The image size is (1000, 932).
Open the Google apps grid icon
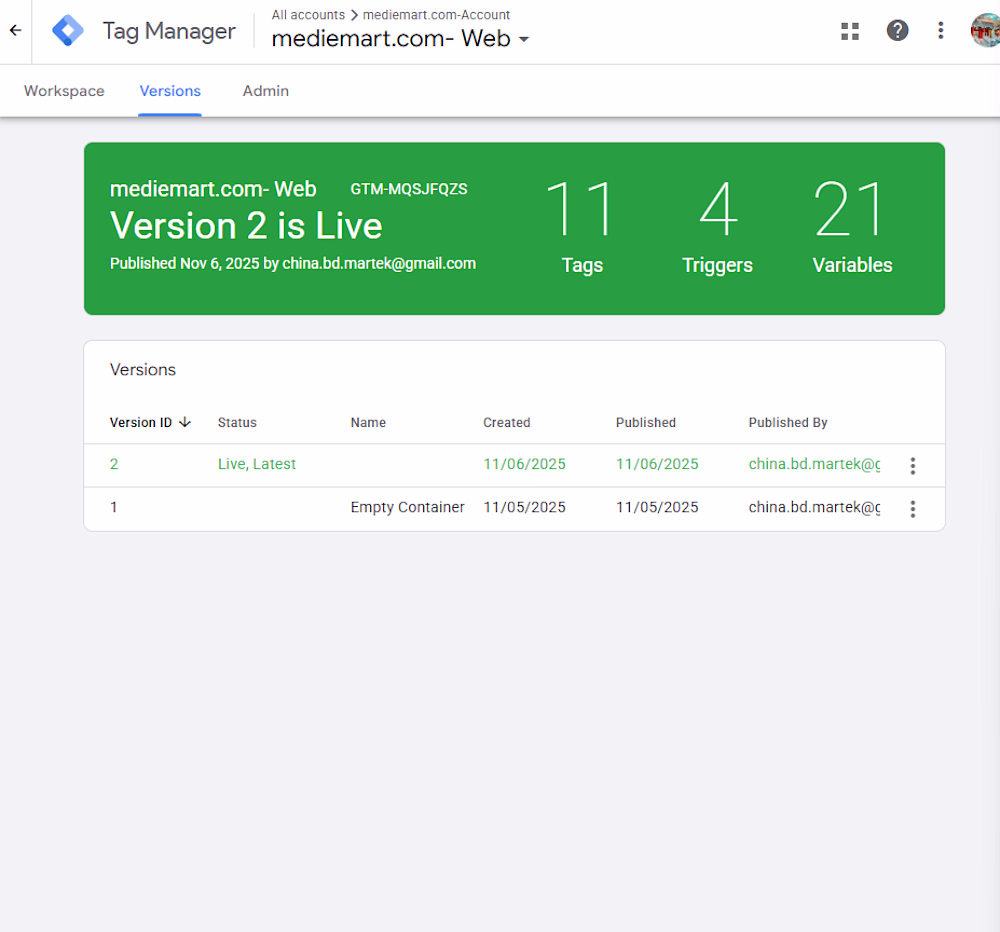(849, 31)
